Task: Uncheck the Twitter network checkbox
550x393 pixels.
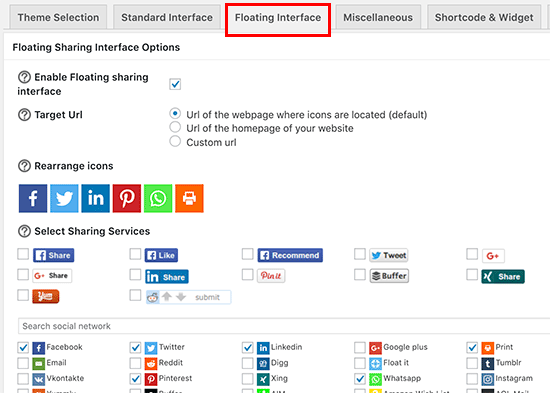Action: tap(135, 348)
